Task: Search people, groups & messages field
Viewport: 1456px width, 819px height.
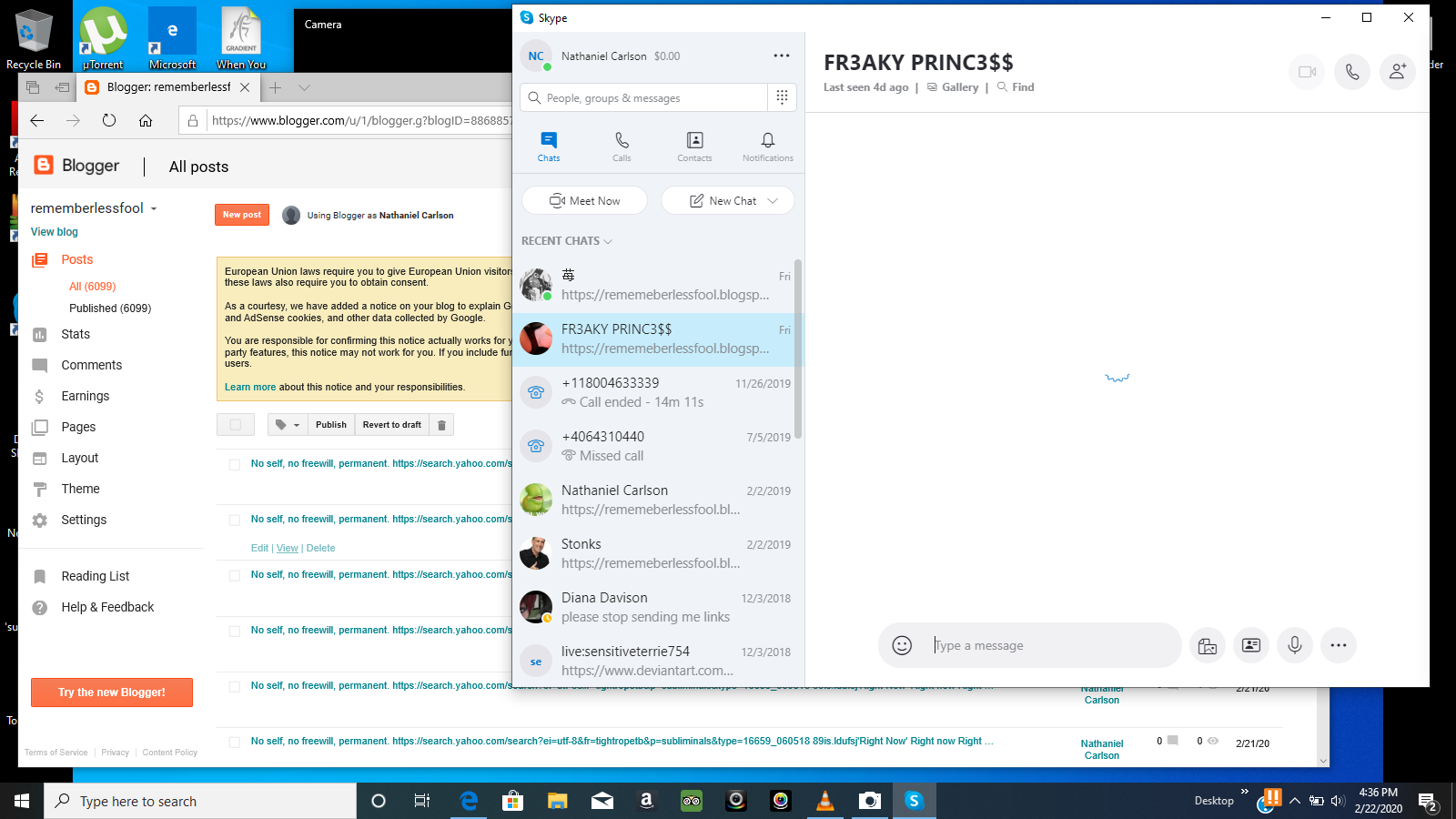Action: coord(644,97)
